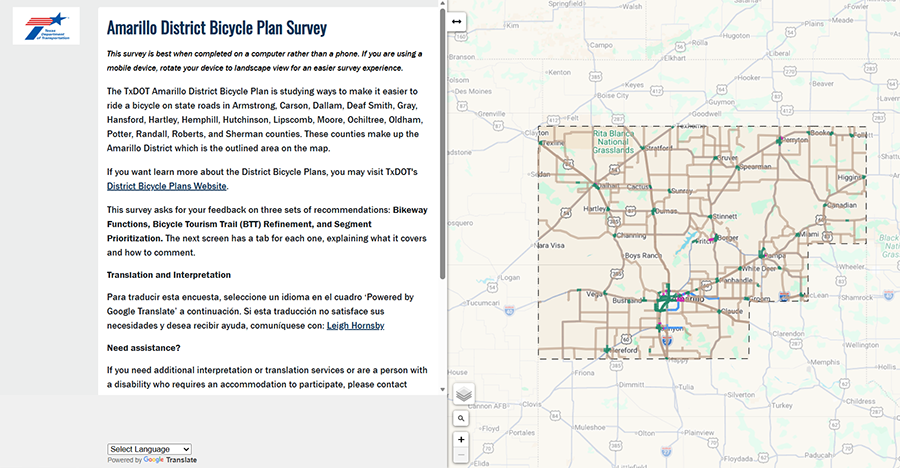Zoom out on the map

pyautogui.click(x=461, y=455)
